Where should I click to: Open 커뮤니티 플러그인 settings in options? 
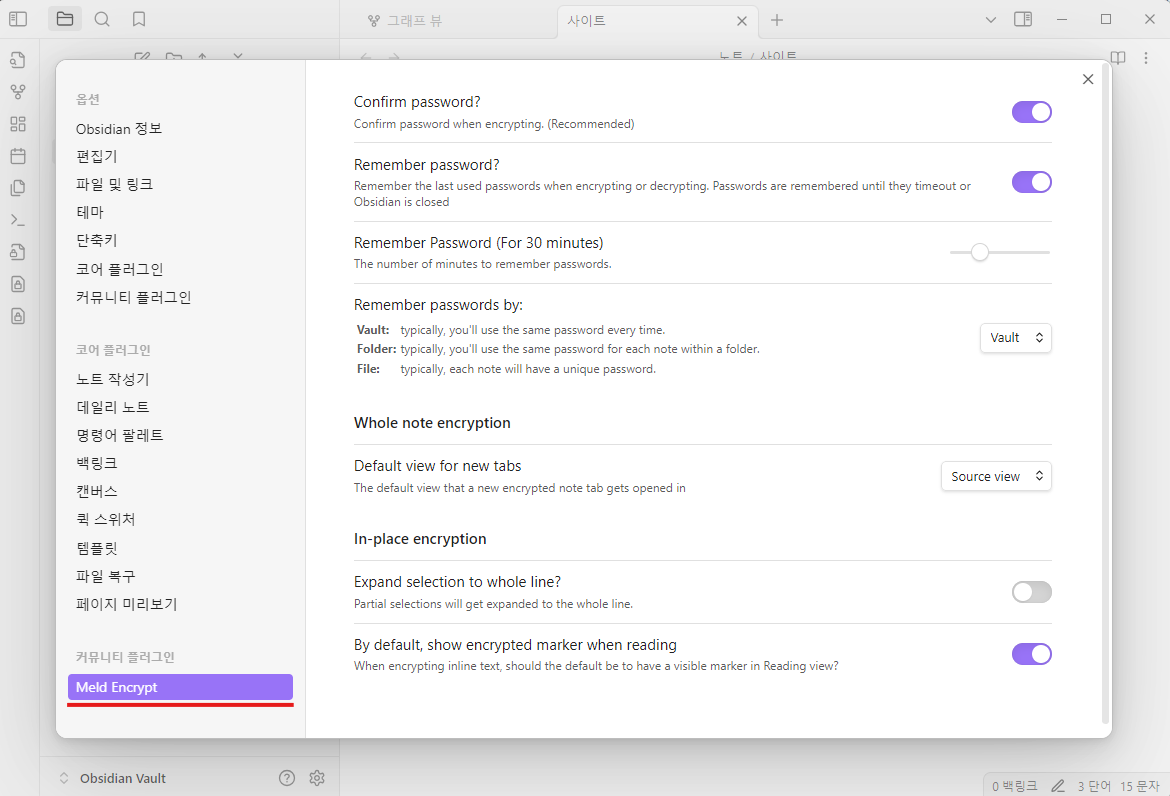134,298
